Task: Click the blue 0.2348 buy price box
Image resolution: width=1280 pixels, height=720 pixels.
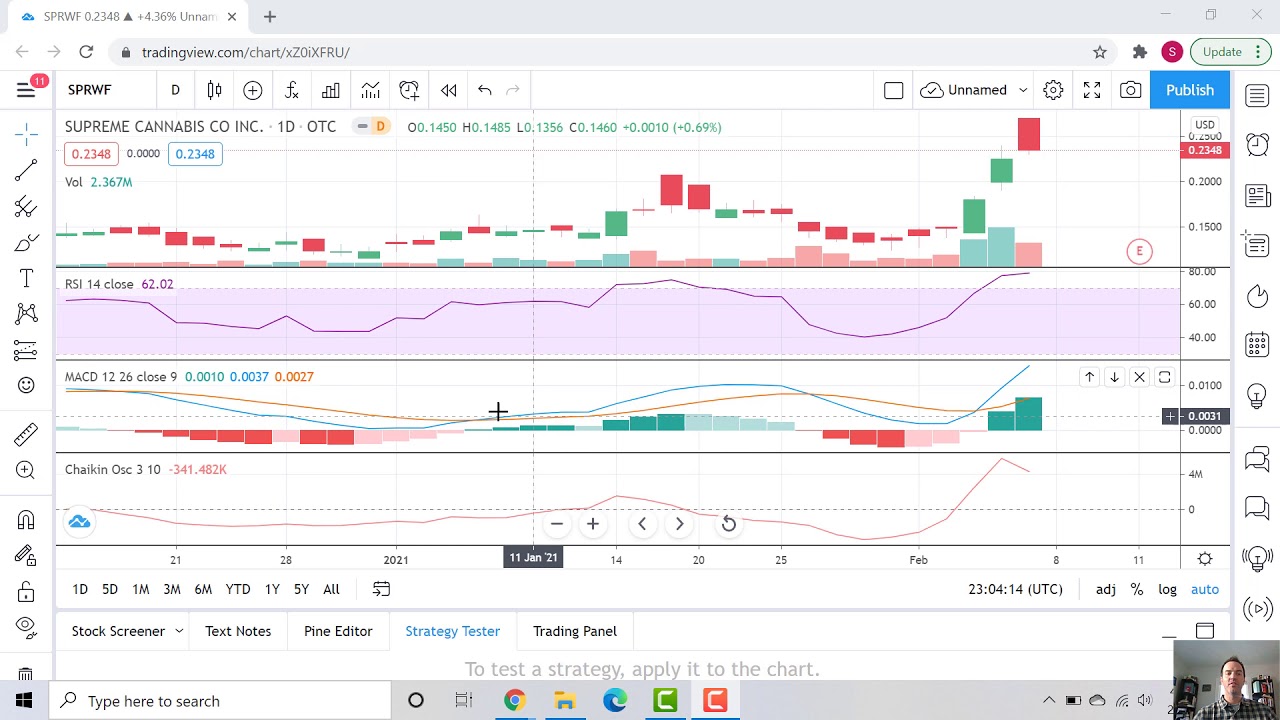Action: [x=195, y=154]
